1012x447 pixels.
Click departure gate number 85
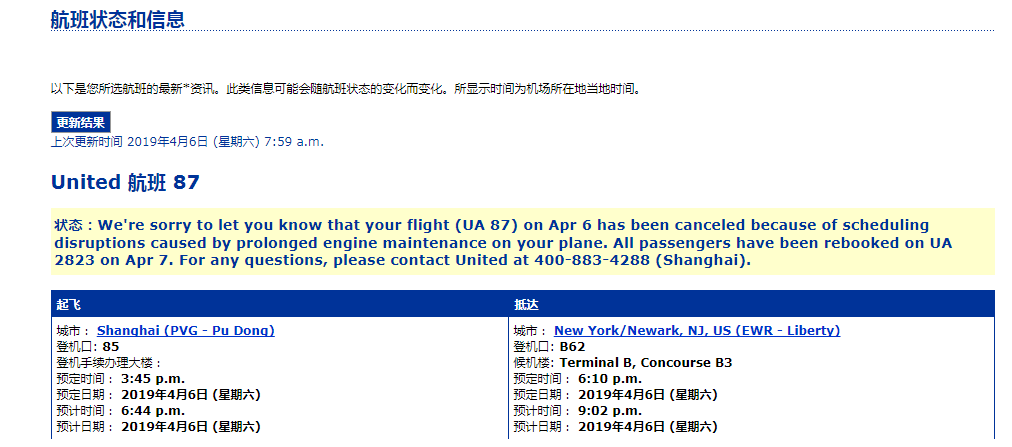tap(111, 347)
